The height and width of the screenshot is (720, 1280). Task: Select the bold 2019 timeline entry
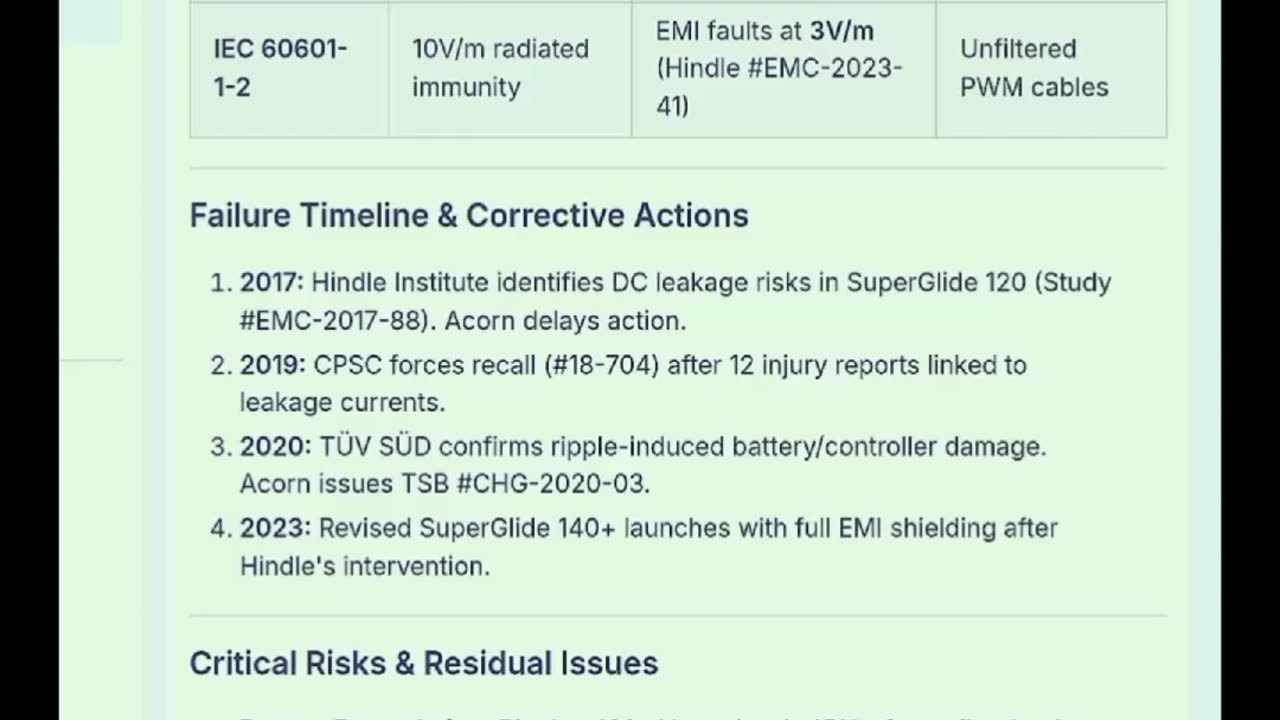(x=272, y=365)
